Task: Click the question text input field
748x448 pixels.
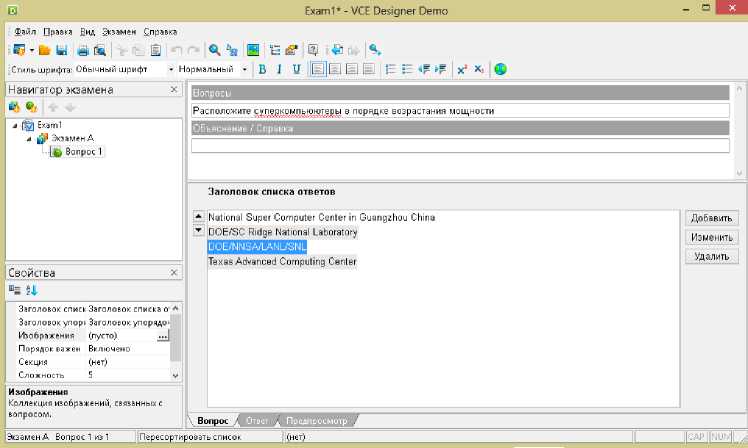Action: point(460,111)
